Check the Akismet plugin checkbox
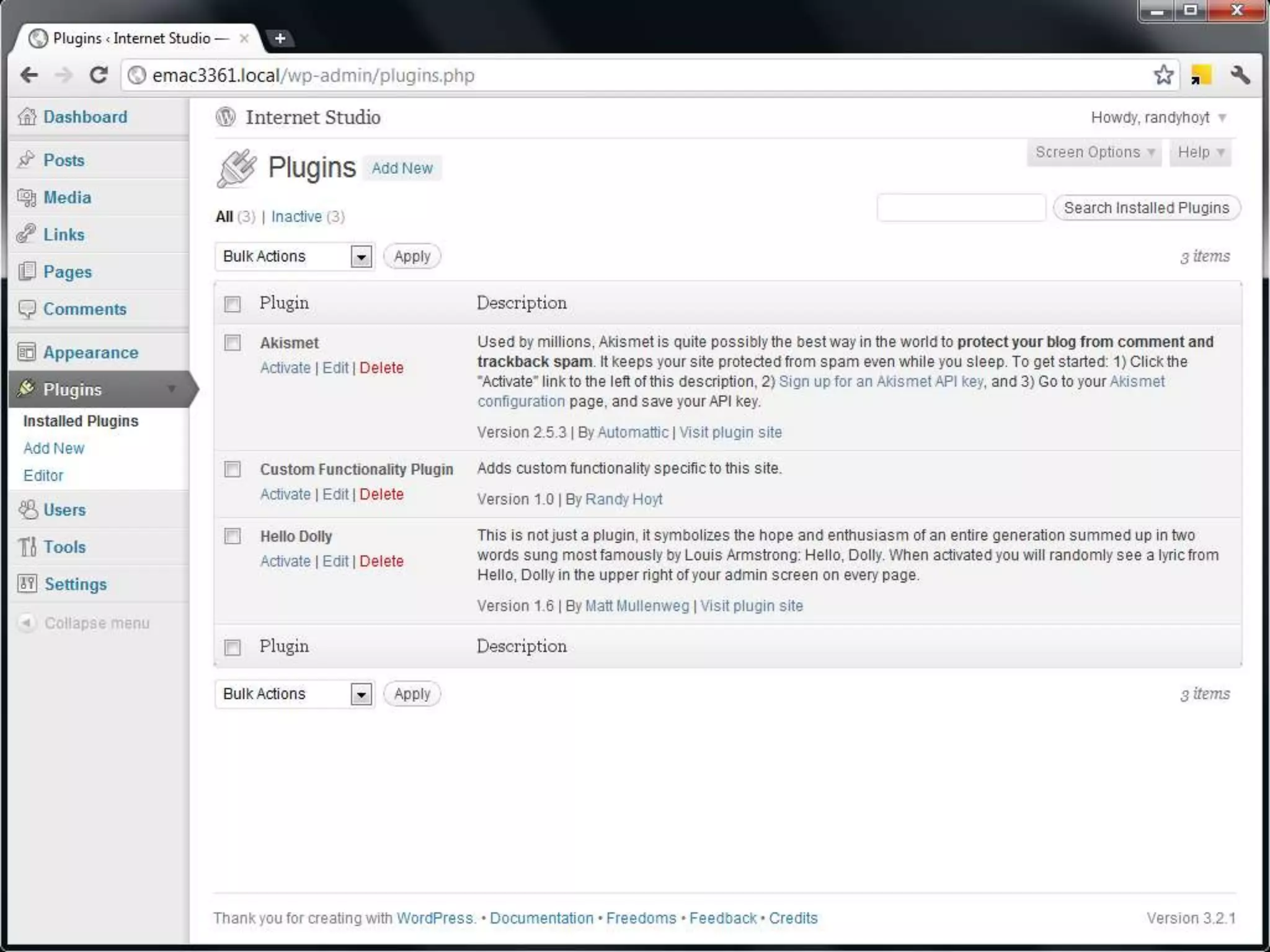Image resolution: width=1270 pixels, height=952 pixels. [233, 343]
